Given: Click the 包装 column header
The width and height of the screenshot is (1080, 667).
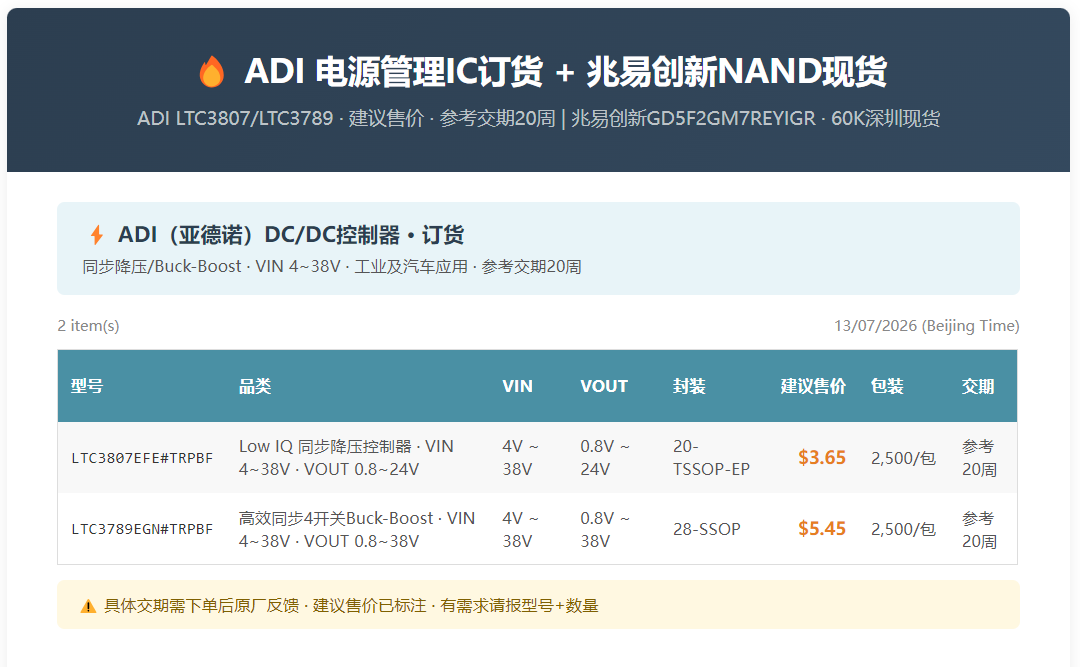Looking at the screenshot, I should tap(887, 386).
